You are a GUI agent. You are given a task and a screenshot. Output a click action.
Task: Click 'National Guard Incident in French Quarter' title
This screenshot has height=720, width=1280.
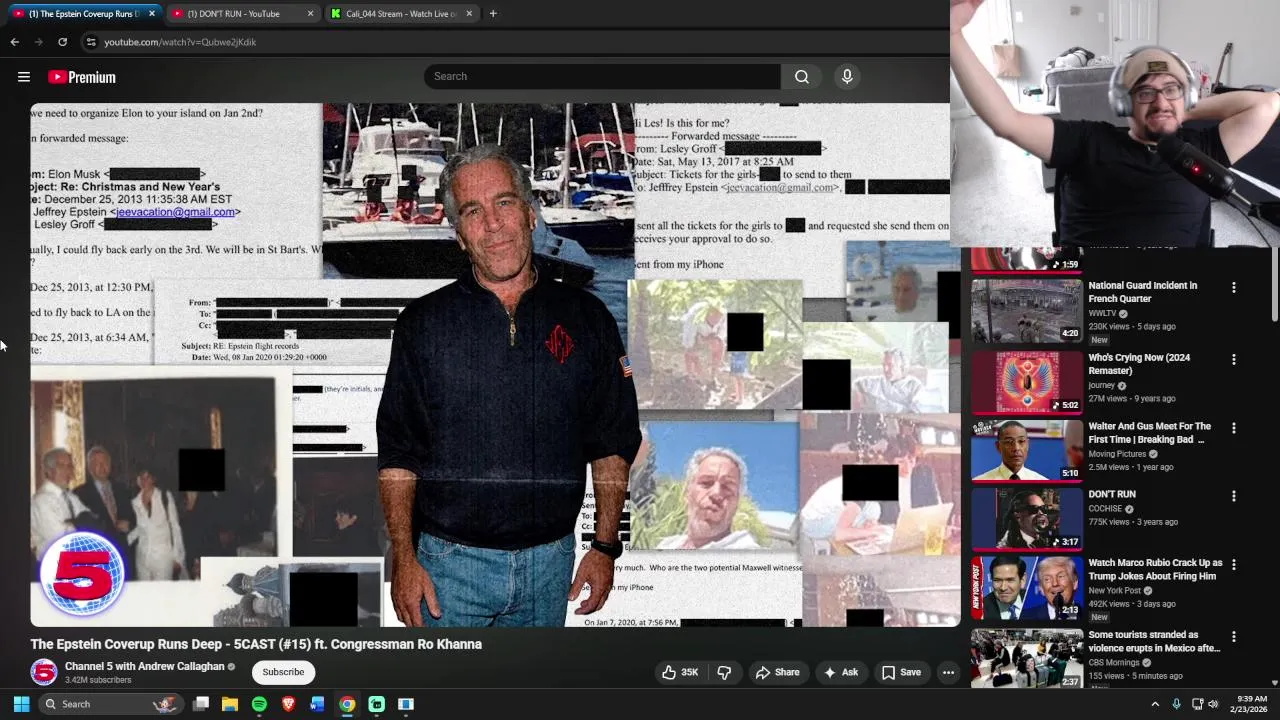tap(1142, 292)
